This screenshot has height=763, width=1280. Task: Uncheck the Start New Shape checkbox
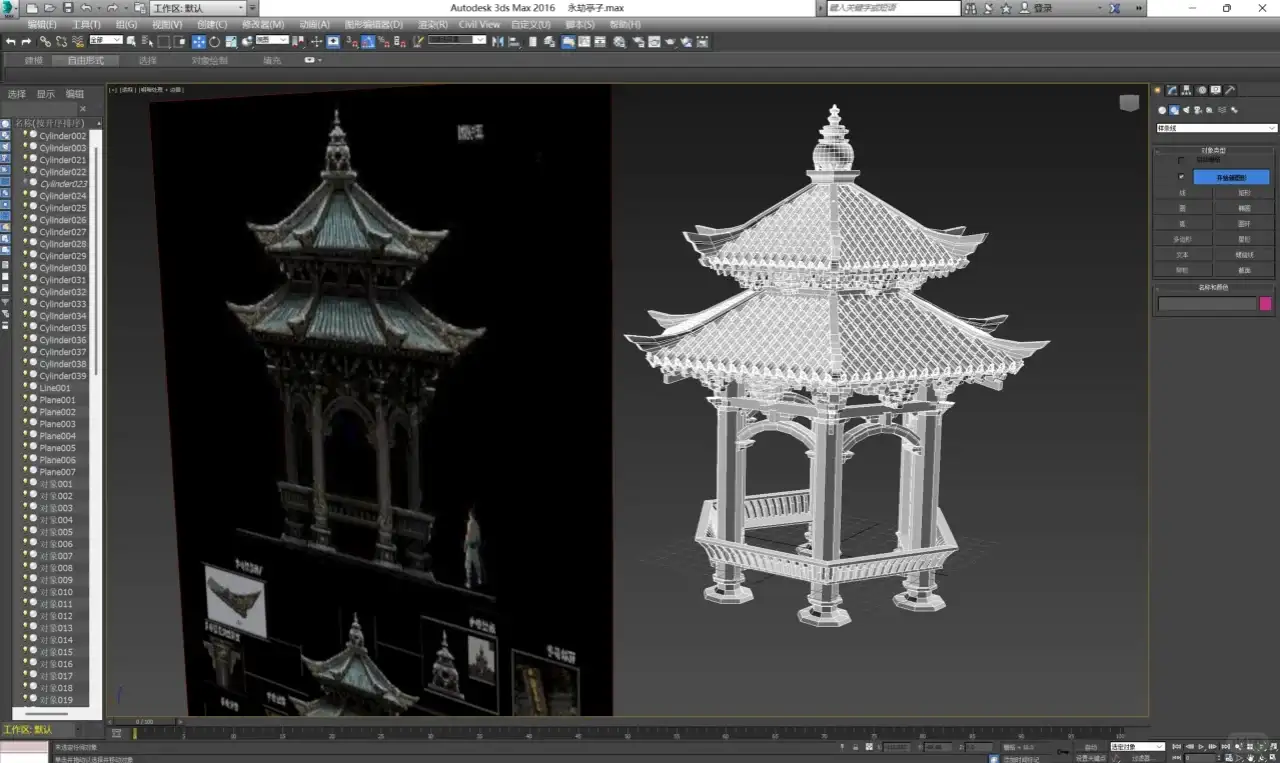point(1181,177)
